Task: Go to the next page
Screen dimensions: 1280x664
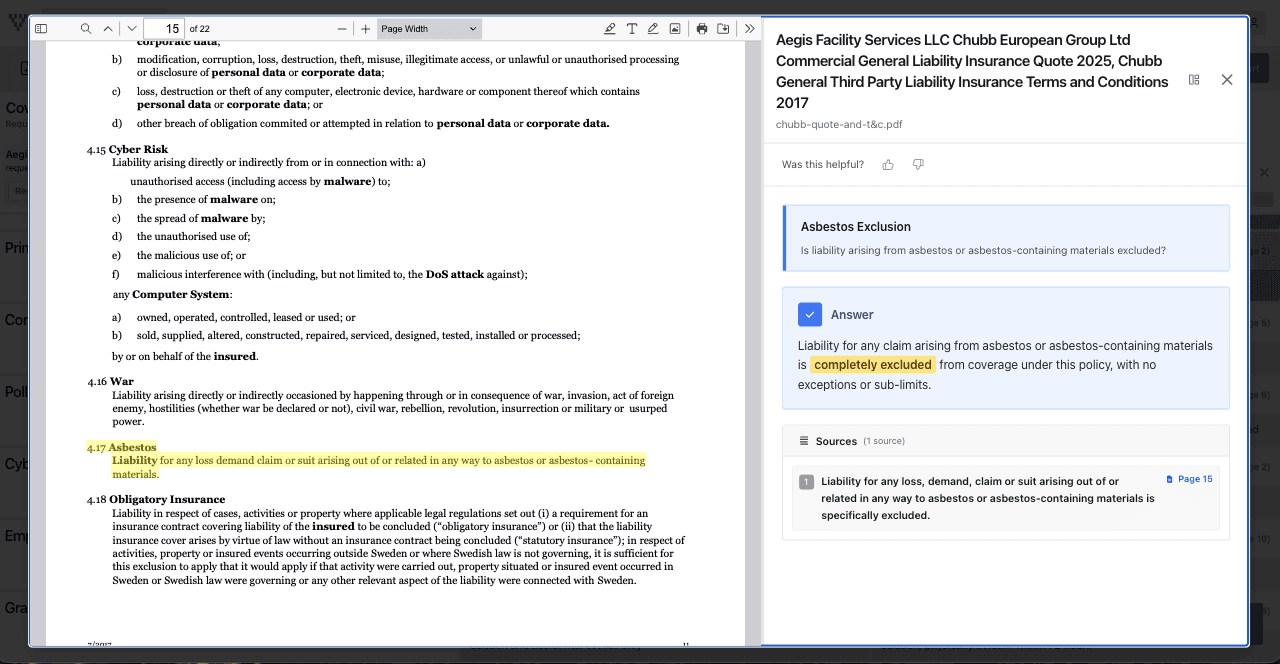Action: click(131, 29)
